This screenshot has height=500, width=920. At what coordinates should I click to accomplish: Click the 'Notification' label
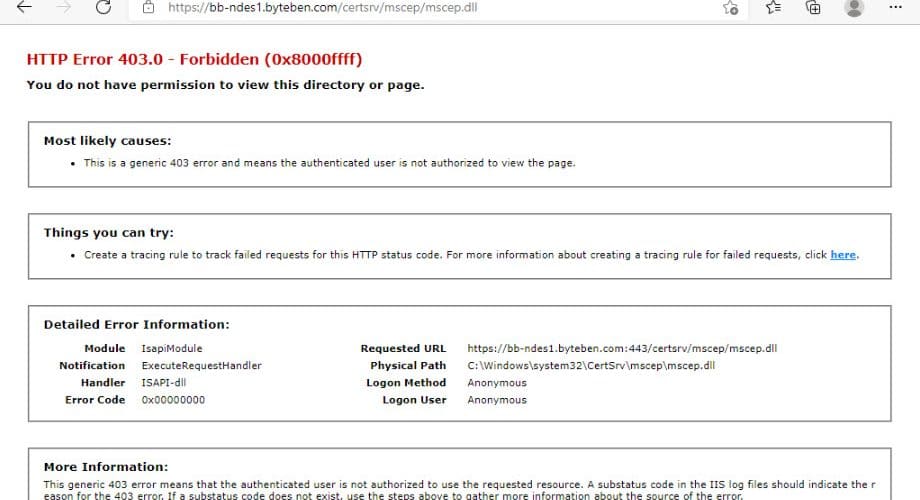point(92,366)
